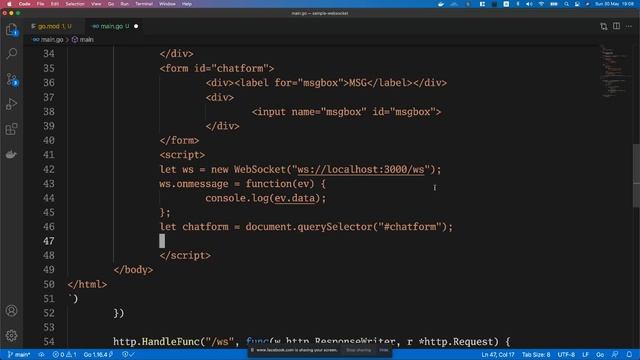Open the Search view in activity bar
640x360 pixels.
pos(11,53)
